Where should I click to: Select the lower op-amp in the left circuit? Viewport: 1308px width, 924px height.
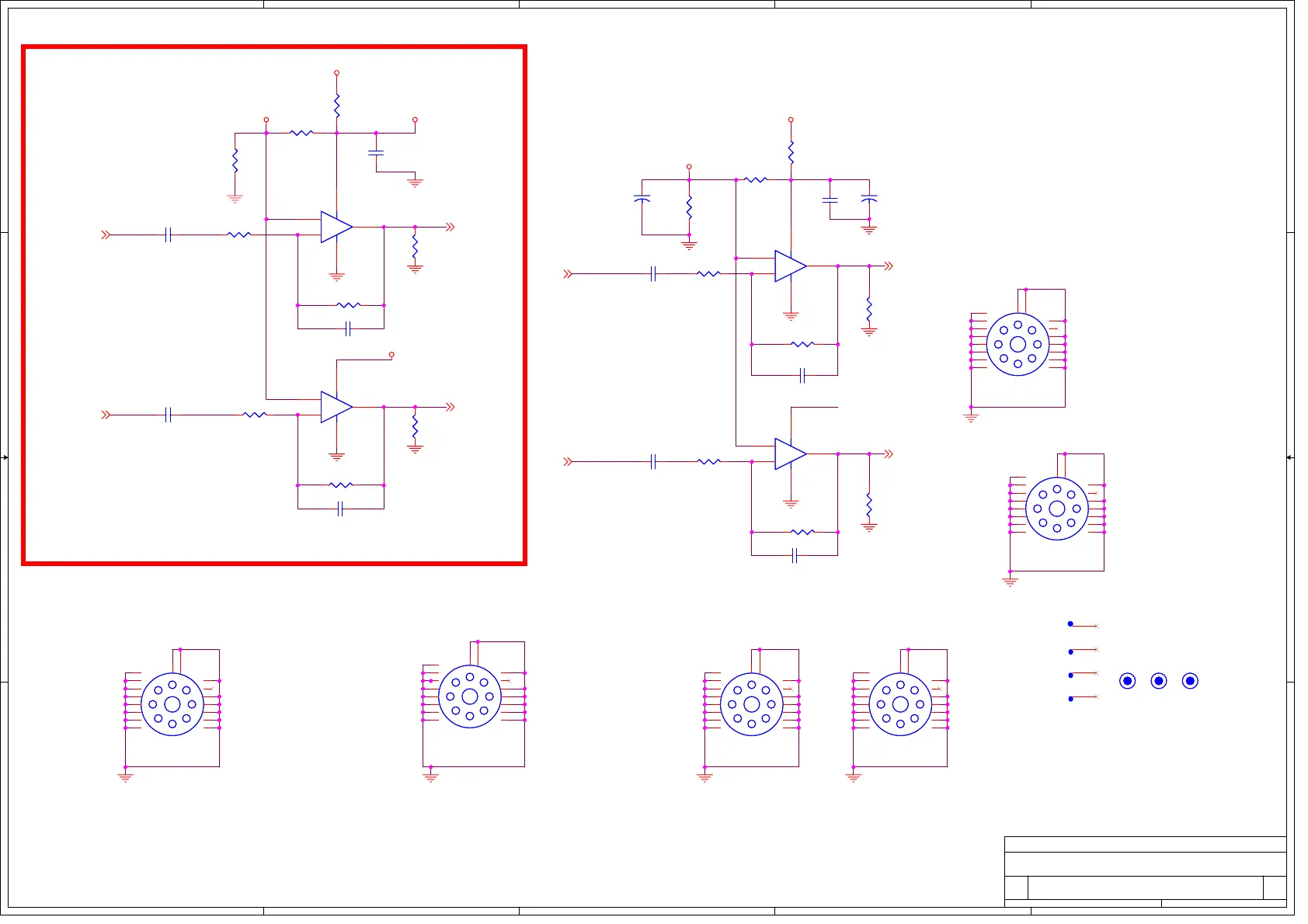(336, 407)
